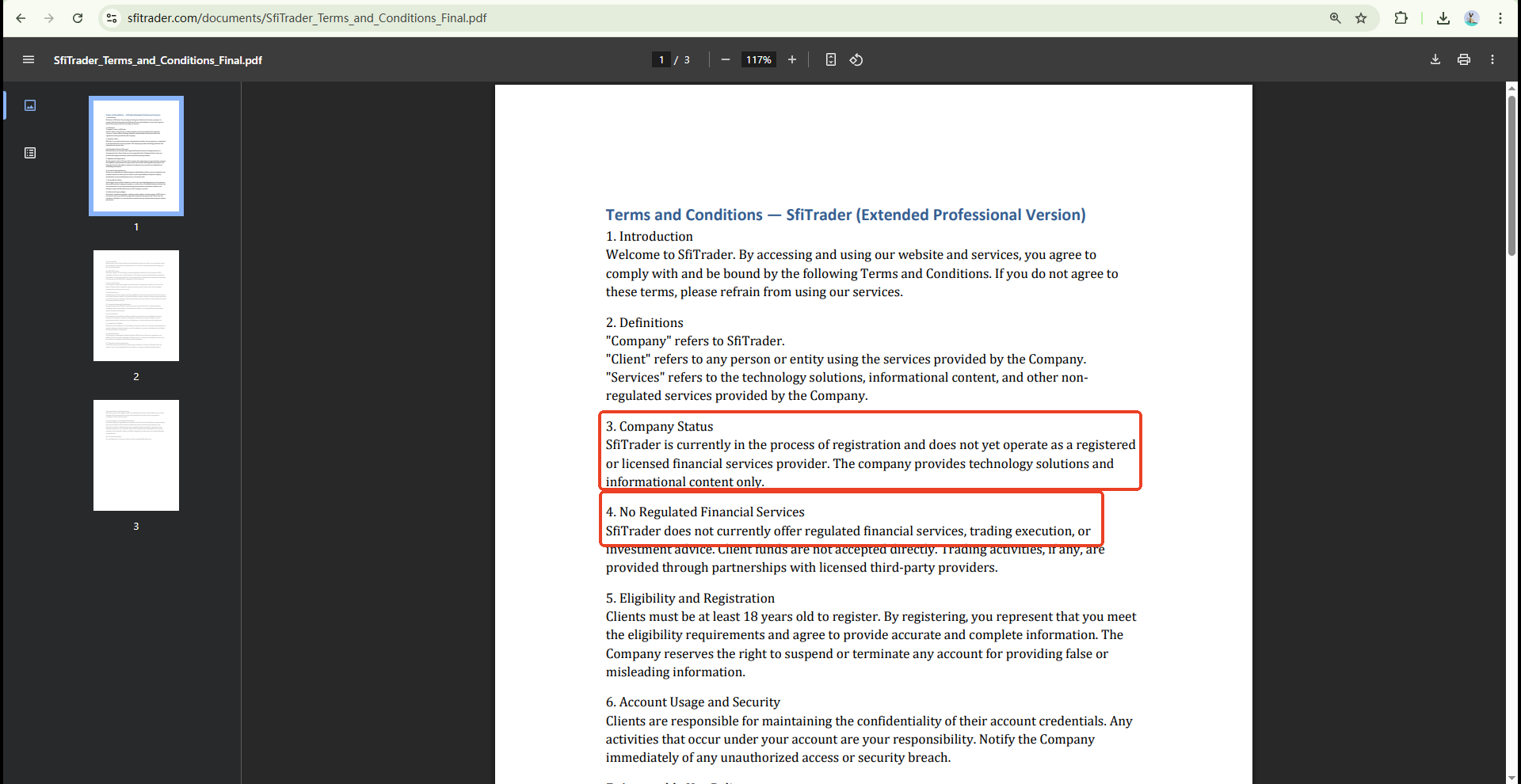
Task: Go back to the previous page
Action: (x=21, y=18)
